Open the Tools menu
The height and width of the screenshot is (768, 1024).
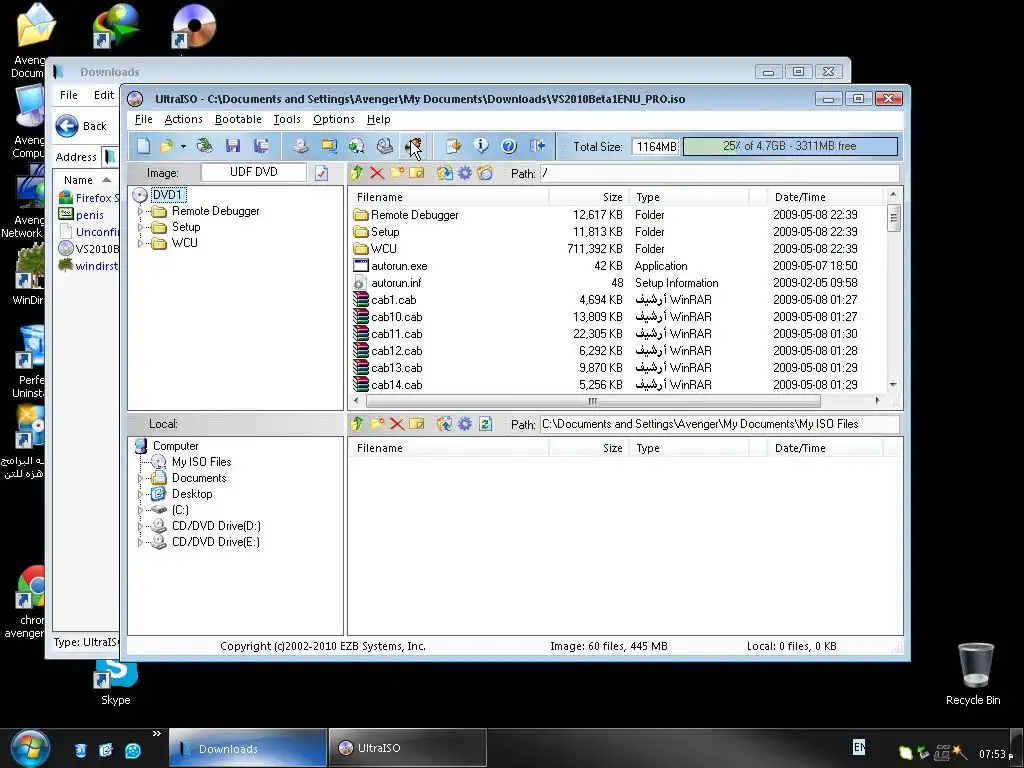click(x=287, y=120)
